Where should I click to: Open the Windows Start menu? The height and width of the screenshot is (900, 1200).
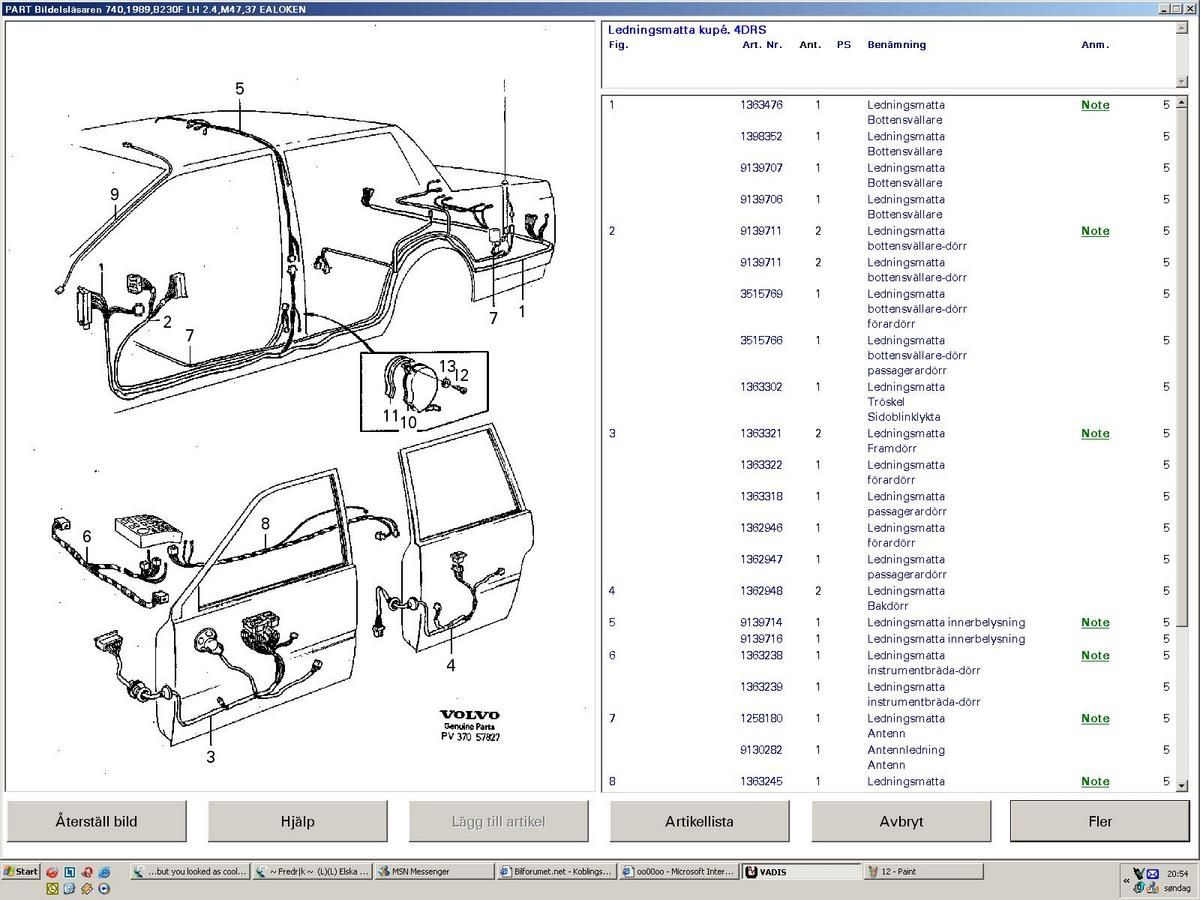(21, 871)
